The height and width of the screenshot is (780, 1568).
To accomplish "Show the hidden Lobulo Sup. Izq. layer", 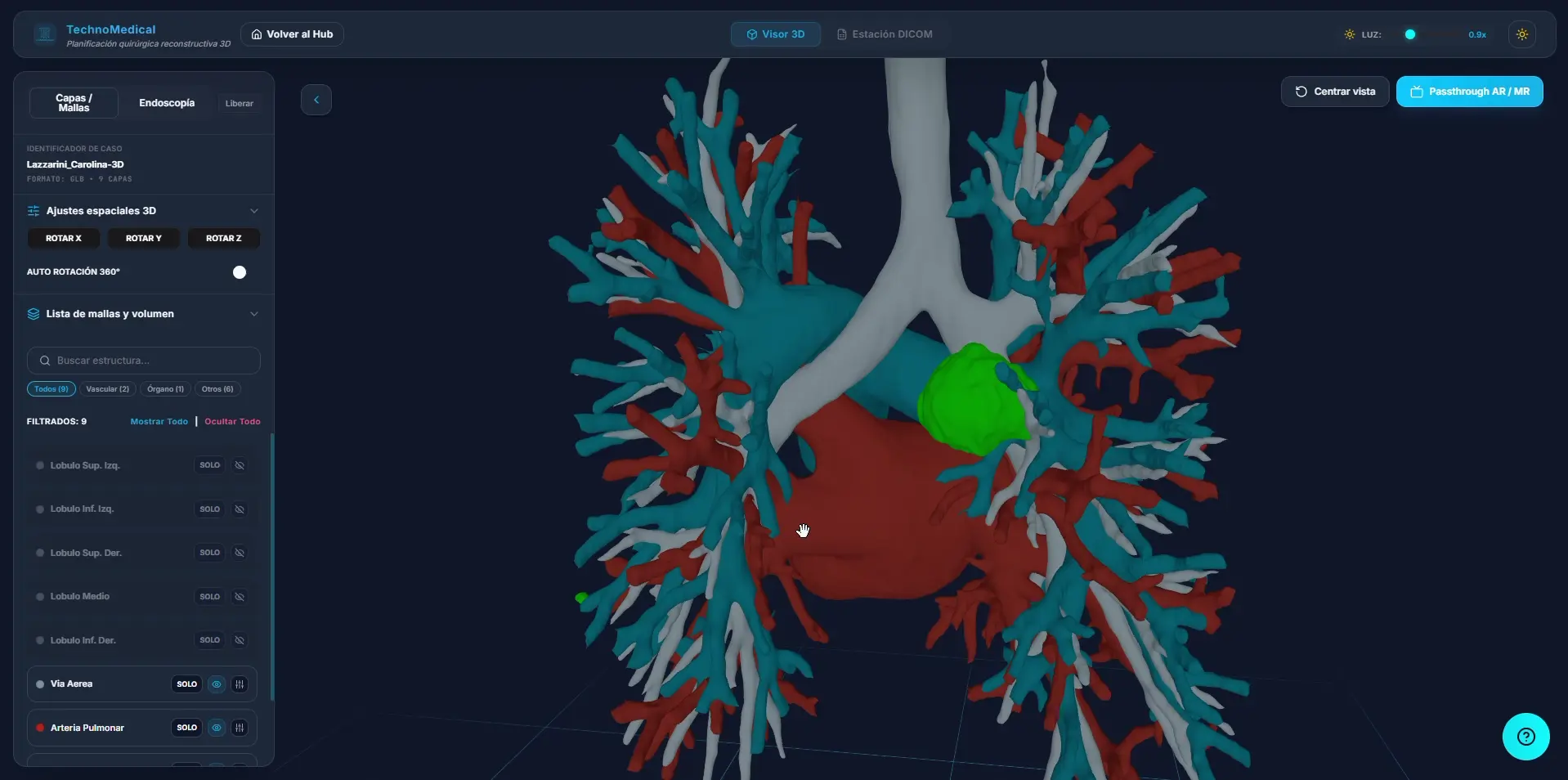I will coord(240,465).
